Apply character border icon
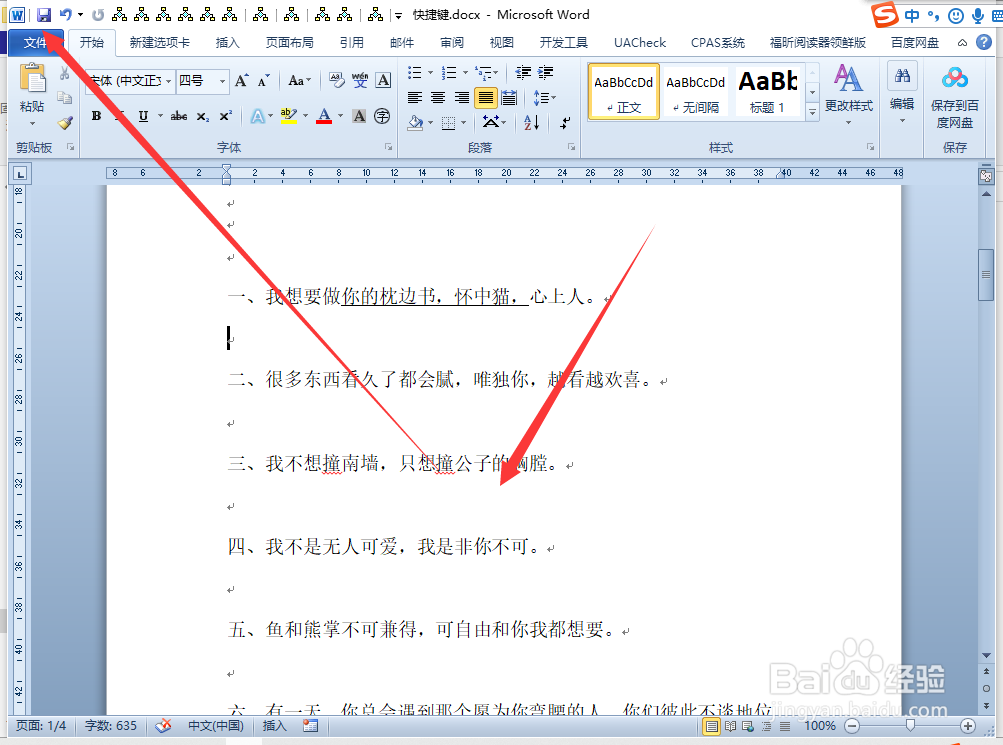 383,80
